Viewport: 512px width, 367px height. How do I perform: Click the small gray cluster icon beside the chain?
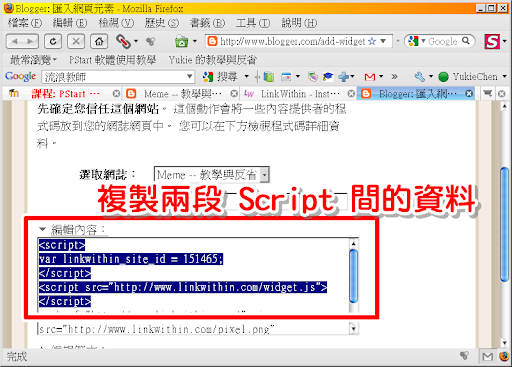point(151,41)
